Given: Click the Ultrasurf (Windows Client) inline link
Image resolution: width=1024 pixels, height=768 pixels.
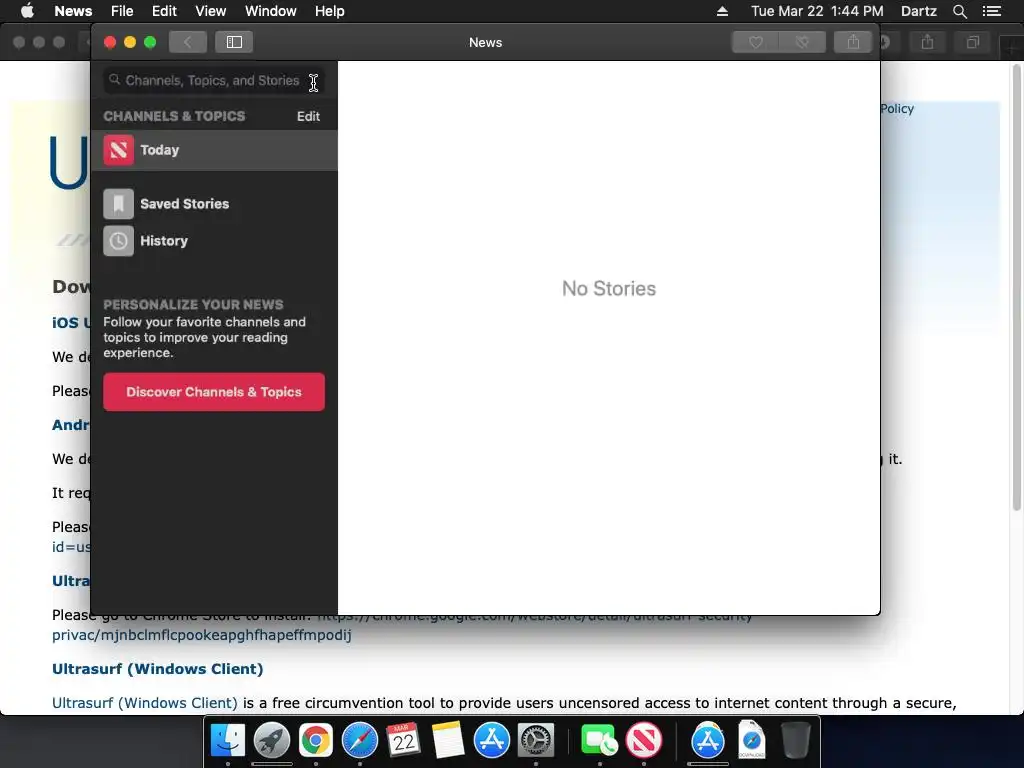Looking at the screenshot, I should (145, 703).
